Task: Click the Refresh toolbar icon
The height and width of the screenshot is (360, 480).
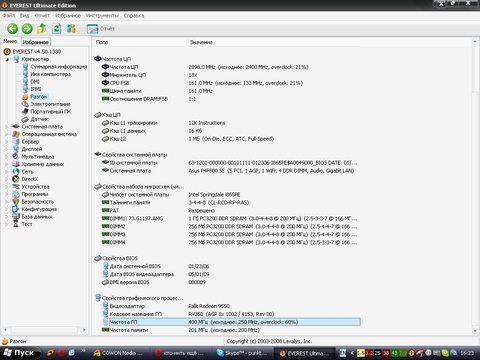Action: coord(56,29)
